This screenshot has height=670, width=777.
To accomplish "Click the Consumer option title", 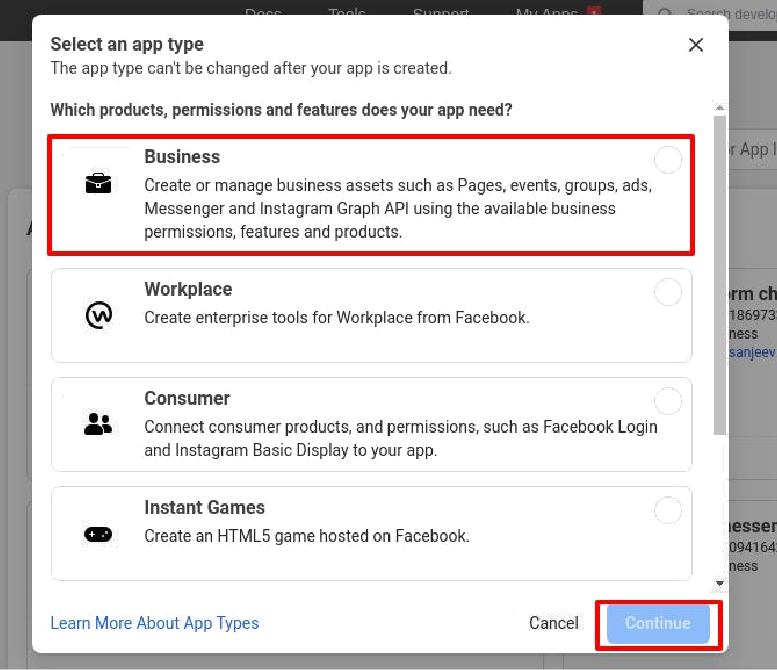I will 187,398.
